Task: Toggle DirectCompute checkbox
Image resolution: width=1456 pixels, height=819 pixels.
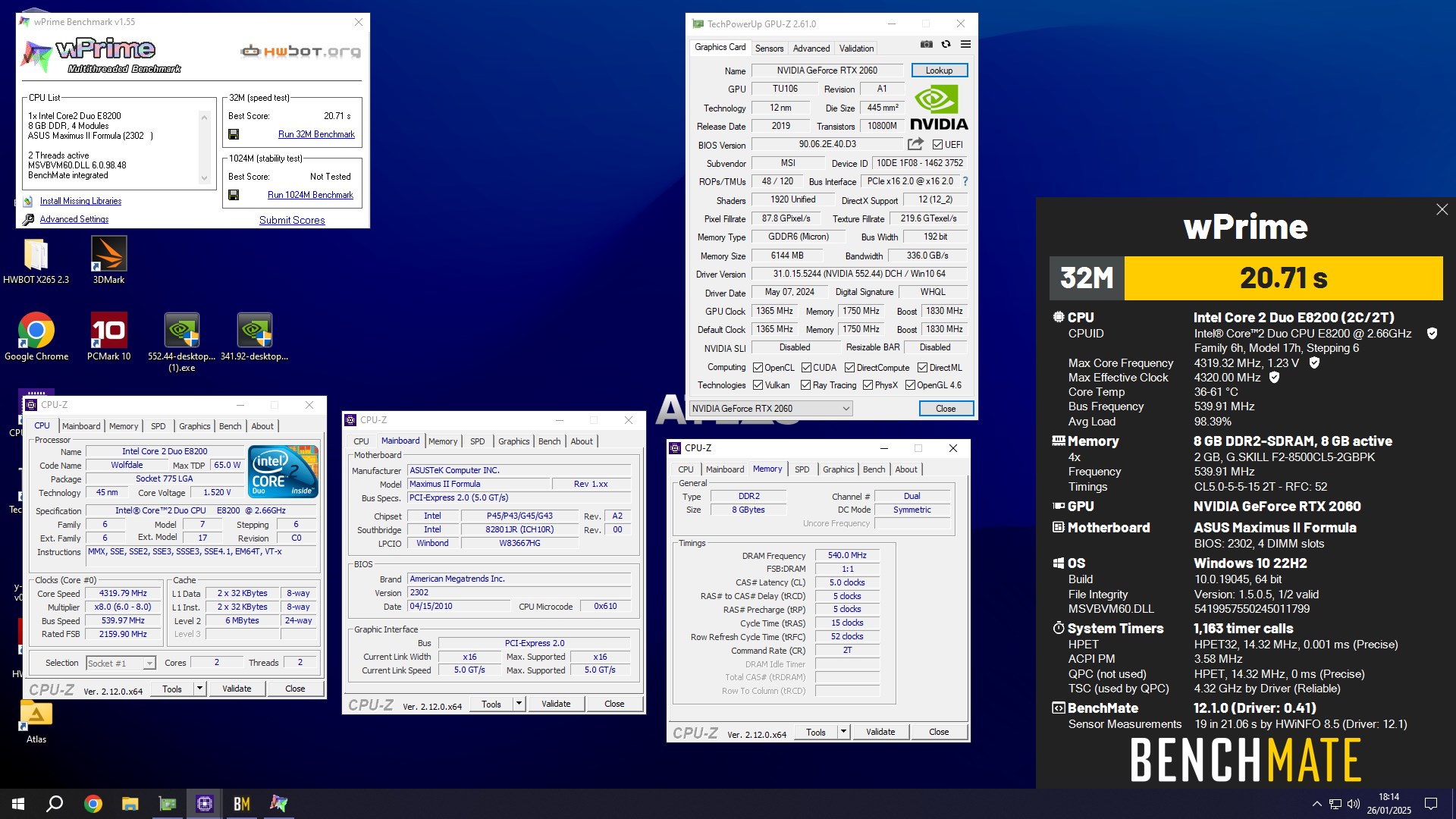Action: click(x=849, y=368)
